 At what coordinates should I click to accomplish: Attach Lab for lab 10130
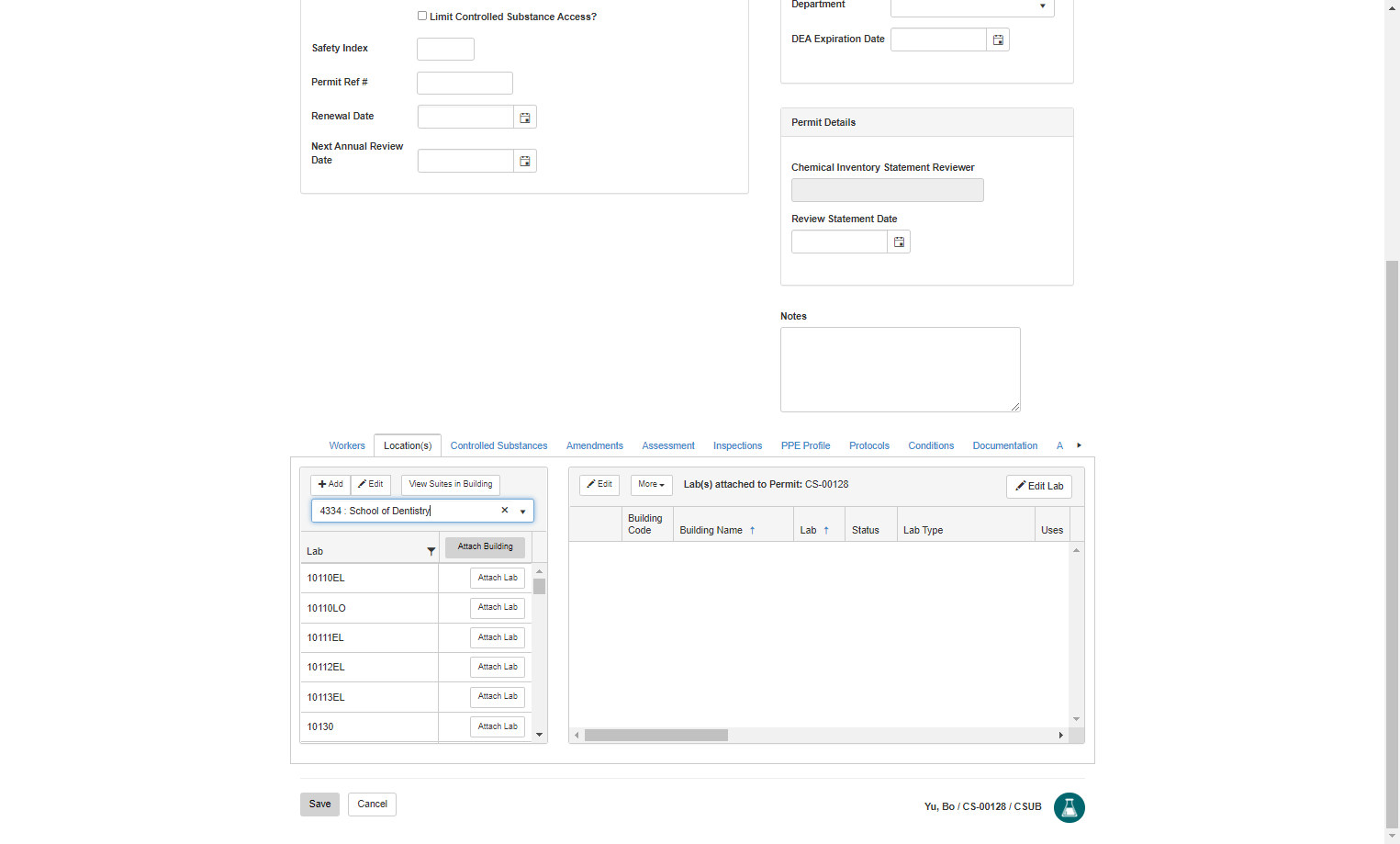pyautogui.click(x=498, y=726)
